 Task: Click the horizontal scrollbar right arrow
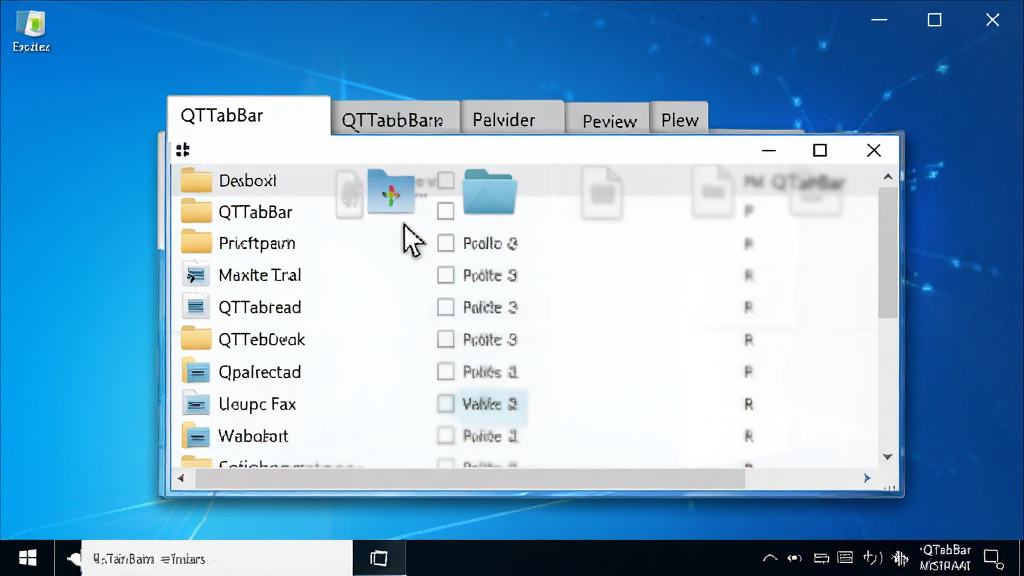(867, 478)
